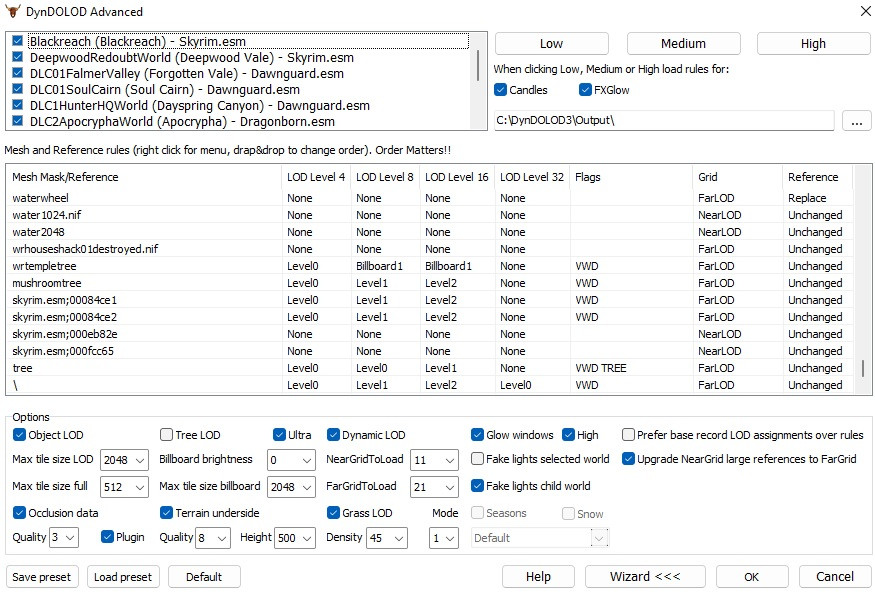Click the DynDOLOD cow skull title icon
The width and height of the screenshot is (875, 594).
12,11
